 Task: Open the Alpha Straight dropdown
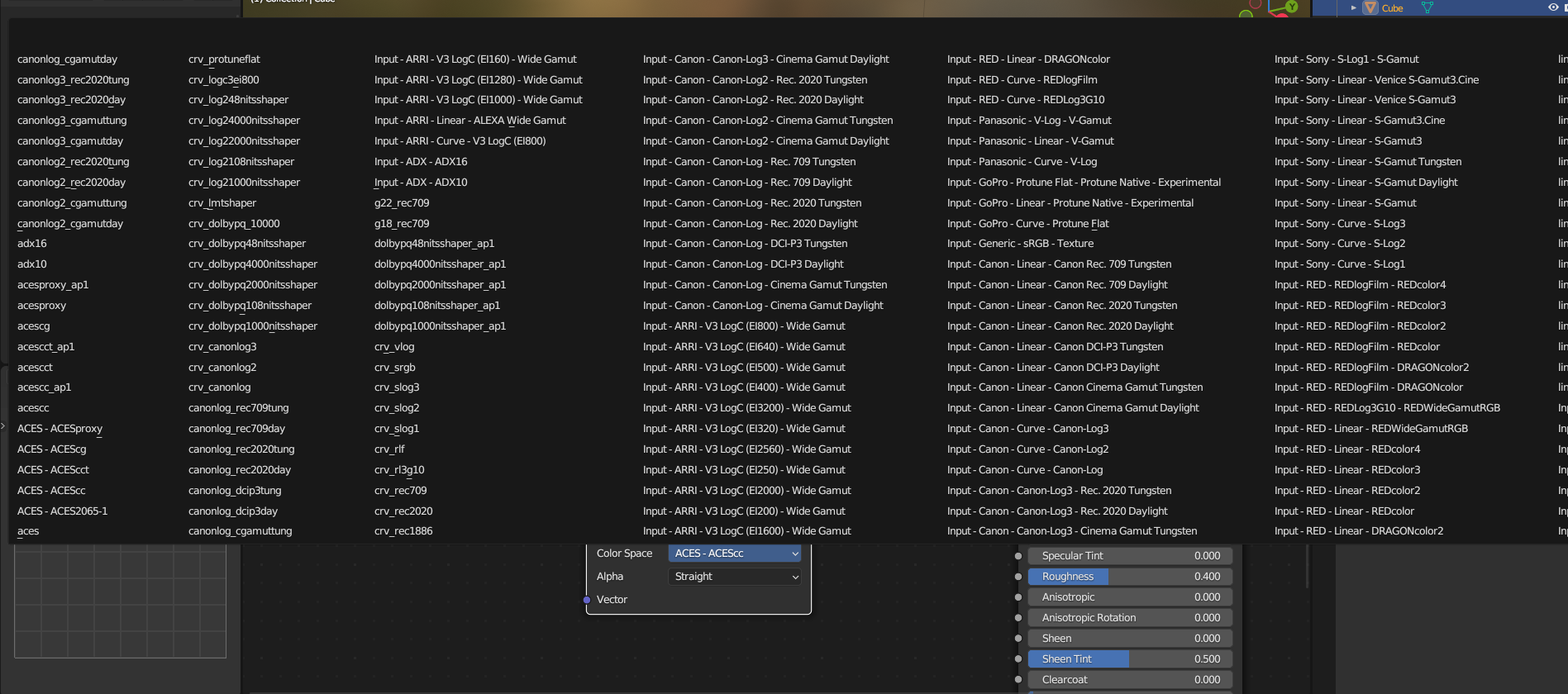pos(735,577)
